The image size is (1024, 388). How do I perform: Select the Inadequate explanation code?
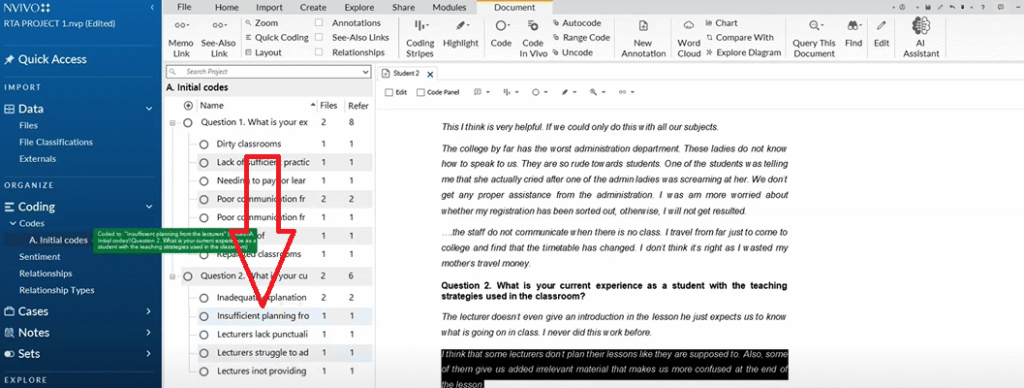(x=262, y=298)
